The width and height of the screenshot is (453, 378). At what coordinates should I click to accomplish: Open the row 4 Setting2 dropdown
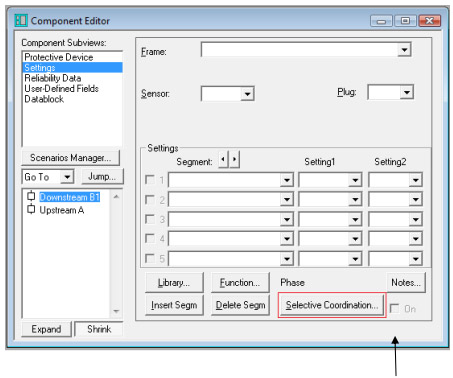pyautogui.click(x=416, y=239)
